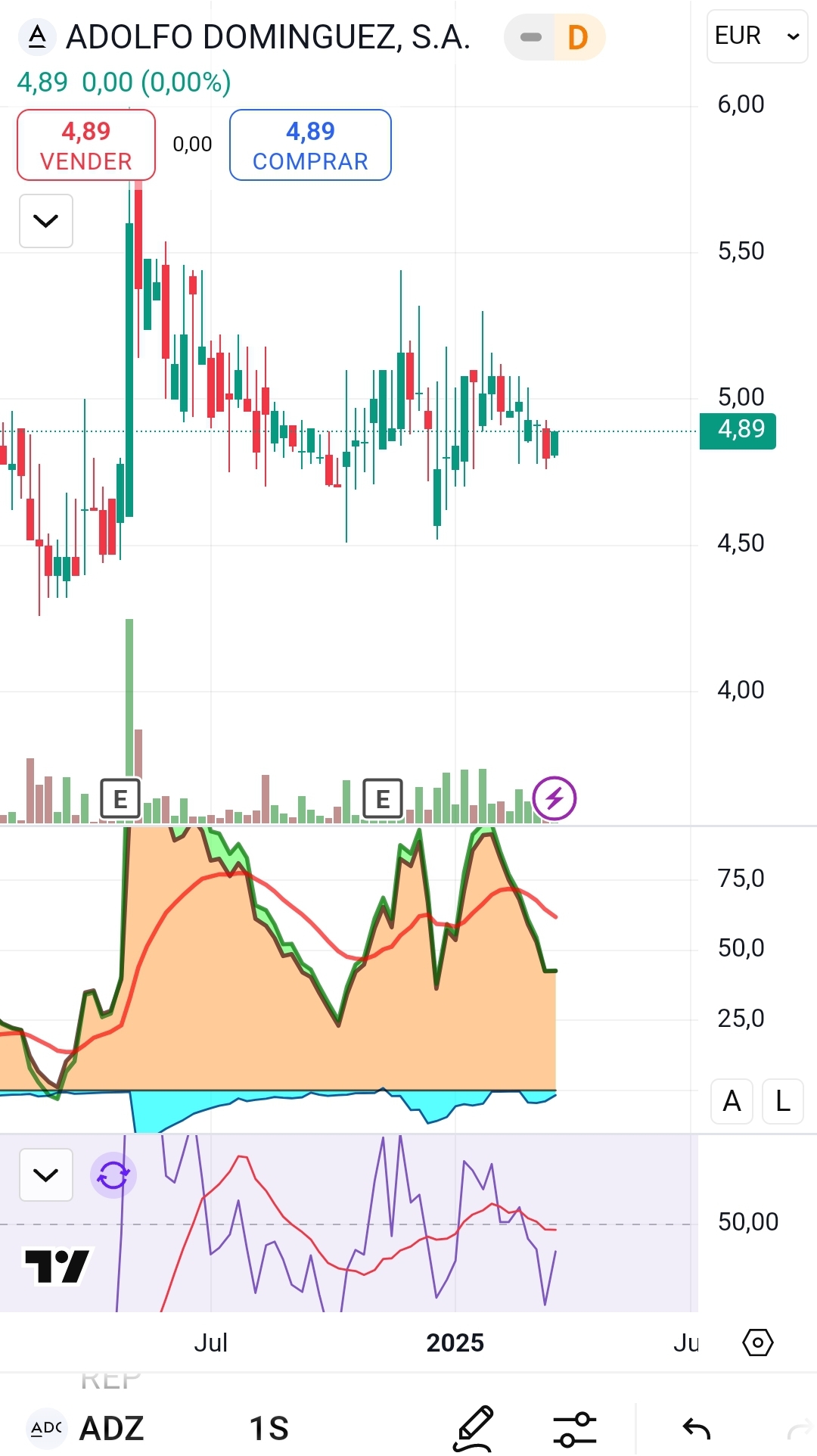The height and width of the screenshot is (1456, 817).
Task: Tap the undo arrow icon
Action: [696, 1429]
